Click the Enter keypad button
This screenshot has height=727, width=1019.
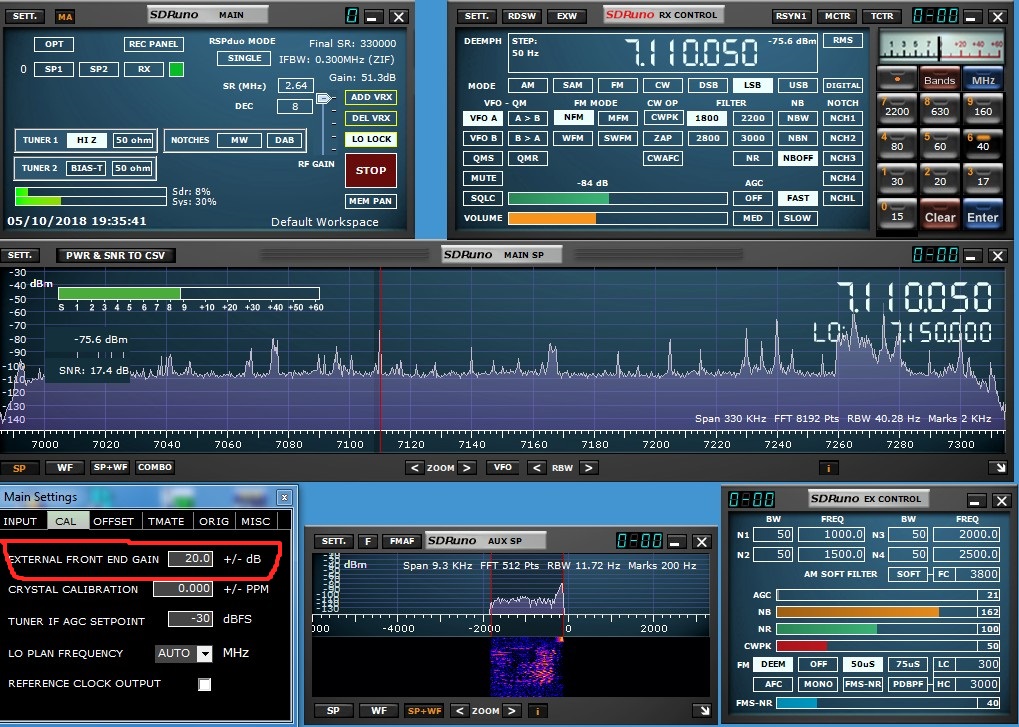point(983,214)
